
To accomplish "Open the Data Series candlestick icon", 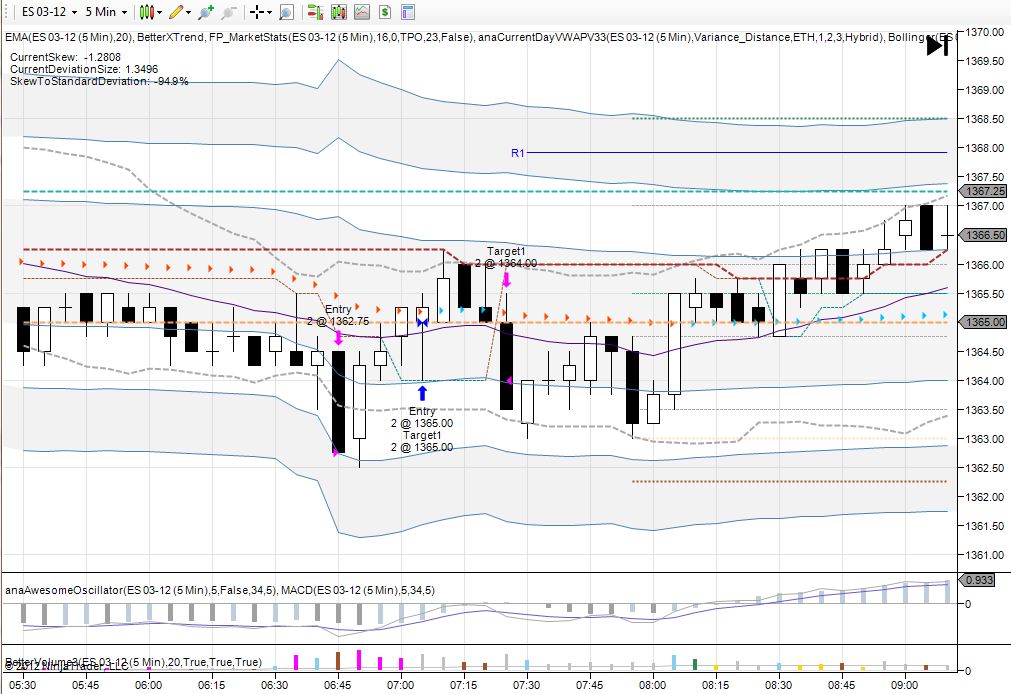I will coord(339,12).
